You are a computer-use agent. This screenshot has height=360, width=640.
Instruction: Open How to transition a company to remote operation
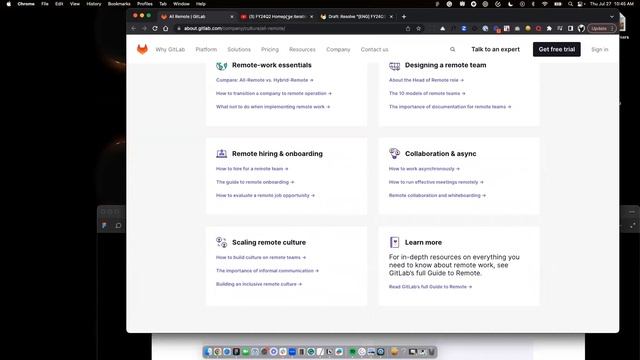click(x=273, y=93)
